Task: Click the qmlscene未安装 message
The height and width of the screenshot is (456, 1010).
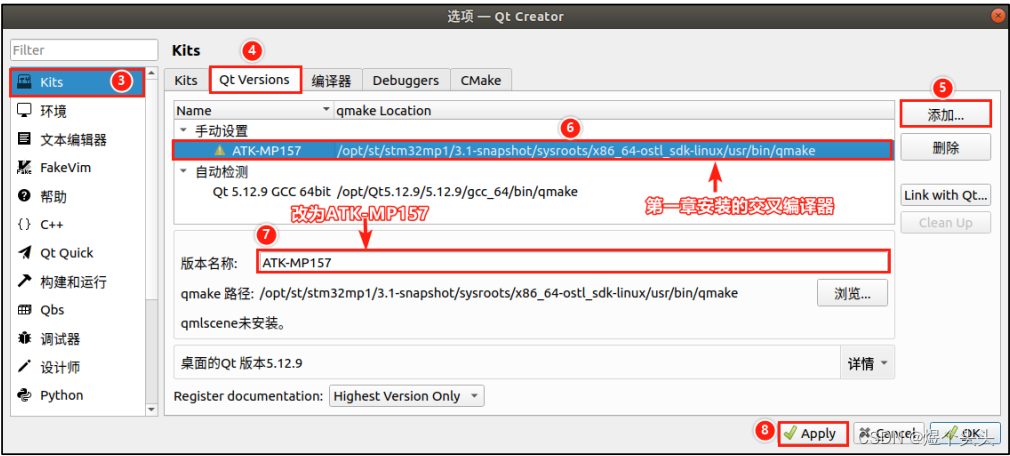Action: (234, 322)
